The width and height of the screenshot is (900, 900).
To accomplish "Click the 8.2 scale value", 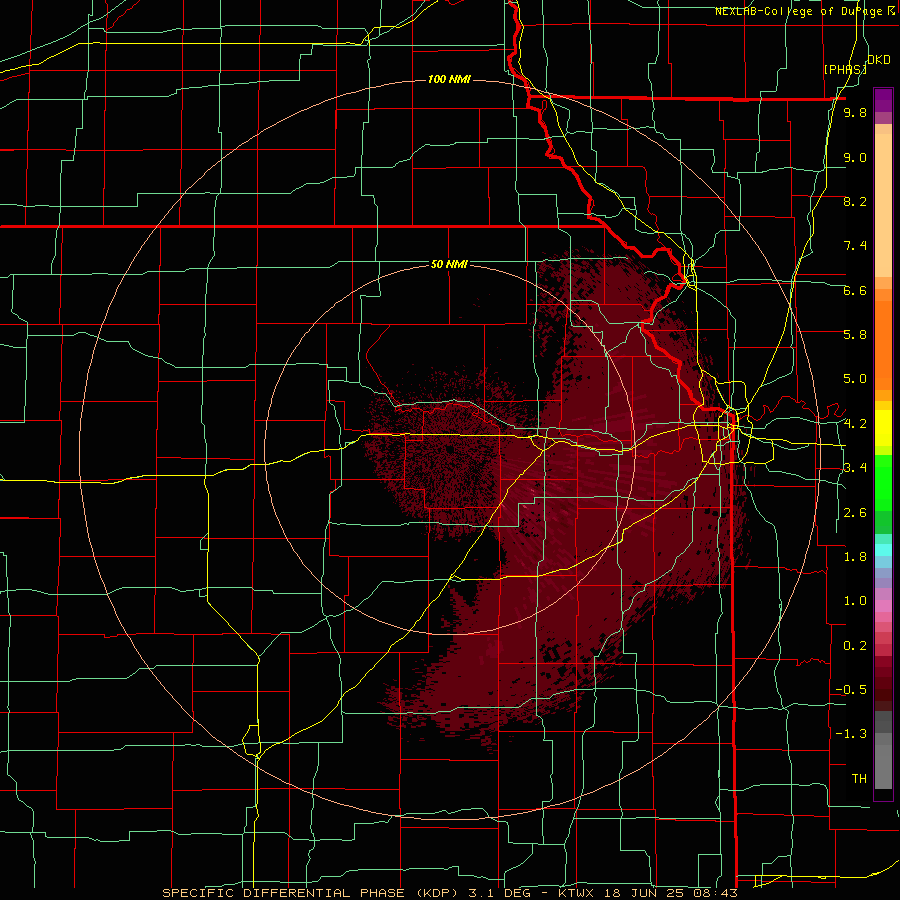I will click(x=855, y=201).
